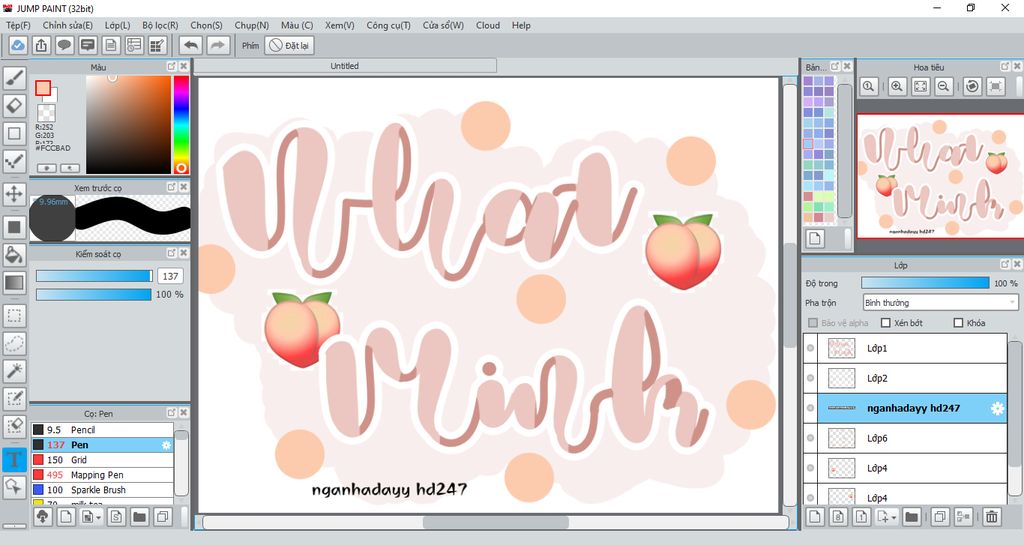The image size is (1024, 545).
Task: Click the rainbow hue bar
Action: tap(181, 124)
